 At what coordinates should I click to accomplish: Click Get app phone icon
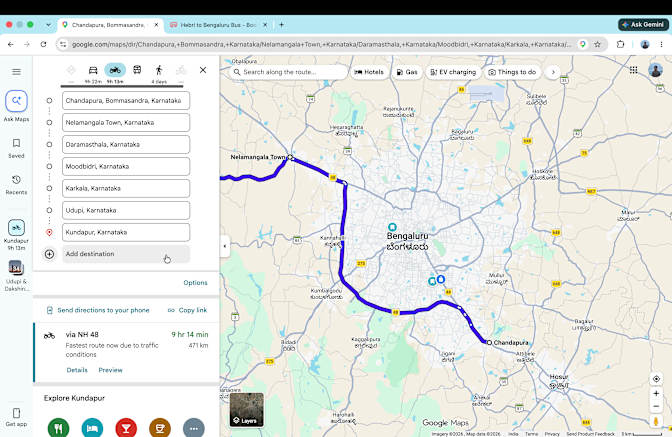point(16,413)
